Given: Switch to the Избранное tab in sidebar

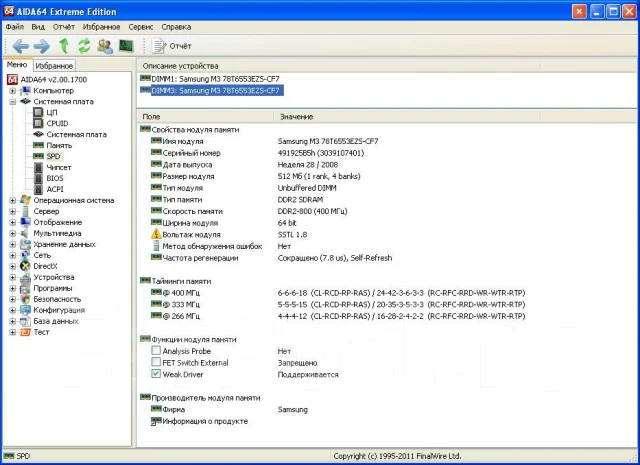Looking at the screenshot, I should (x=54, y=65).
